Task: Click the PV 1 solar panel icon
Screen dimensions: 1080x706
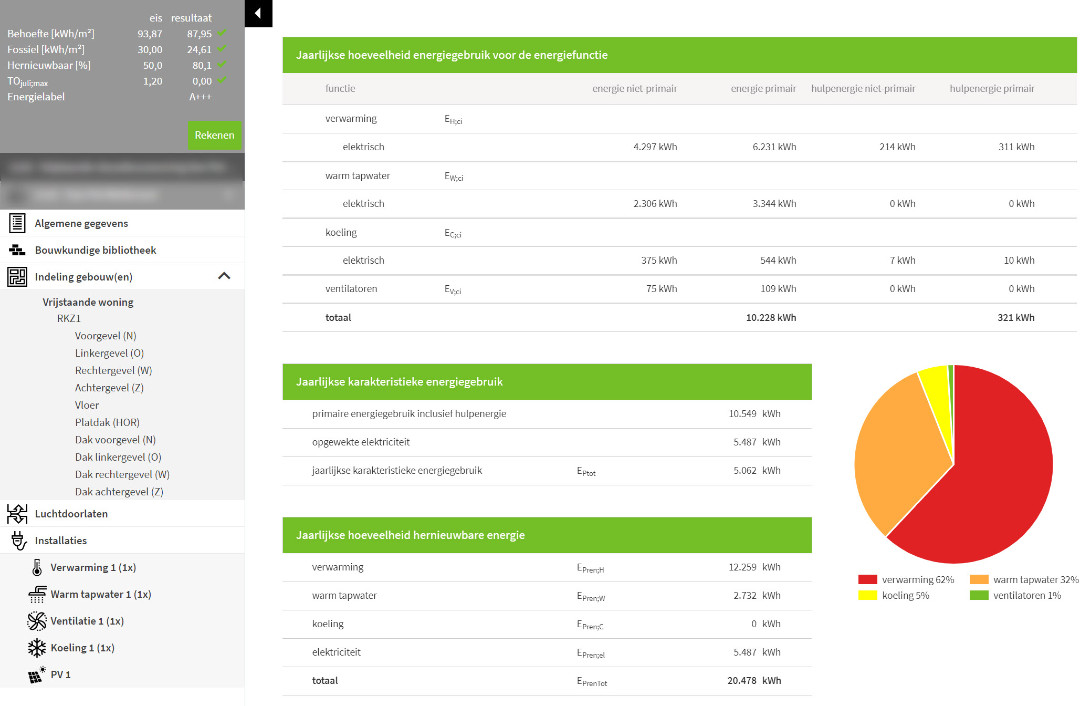Action: click(x=36, y=675)
